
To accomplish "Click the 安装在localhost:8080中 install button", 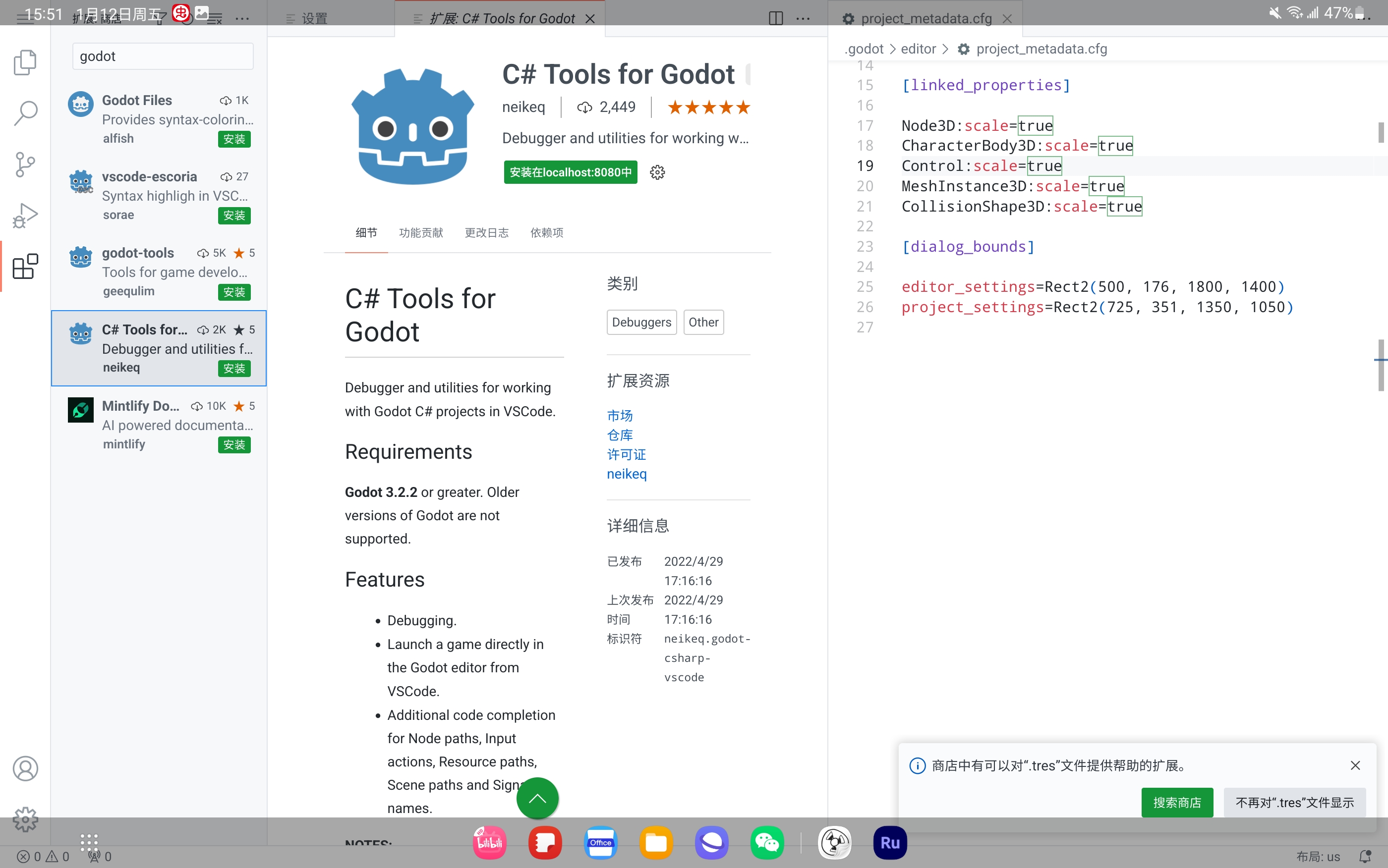I will tap(570, 172).
